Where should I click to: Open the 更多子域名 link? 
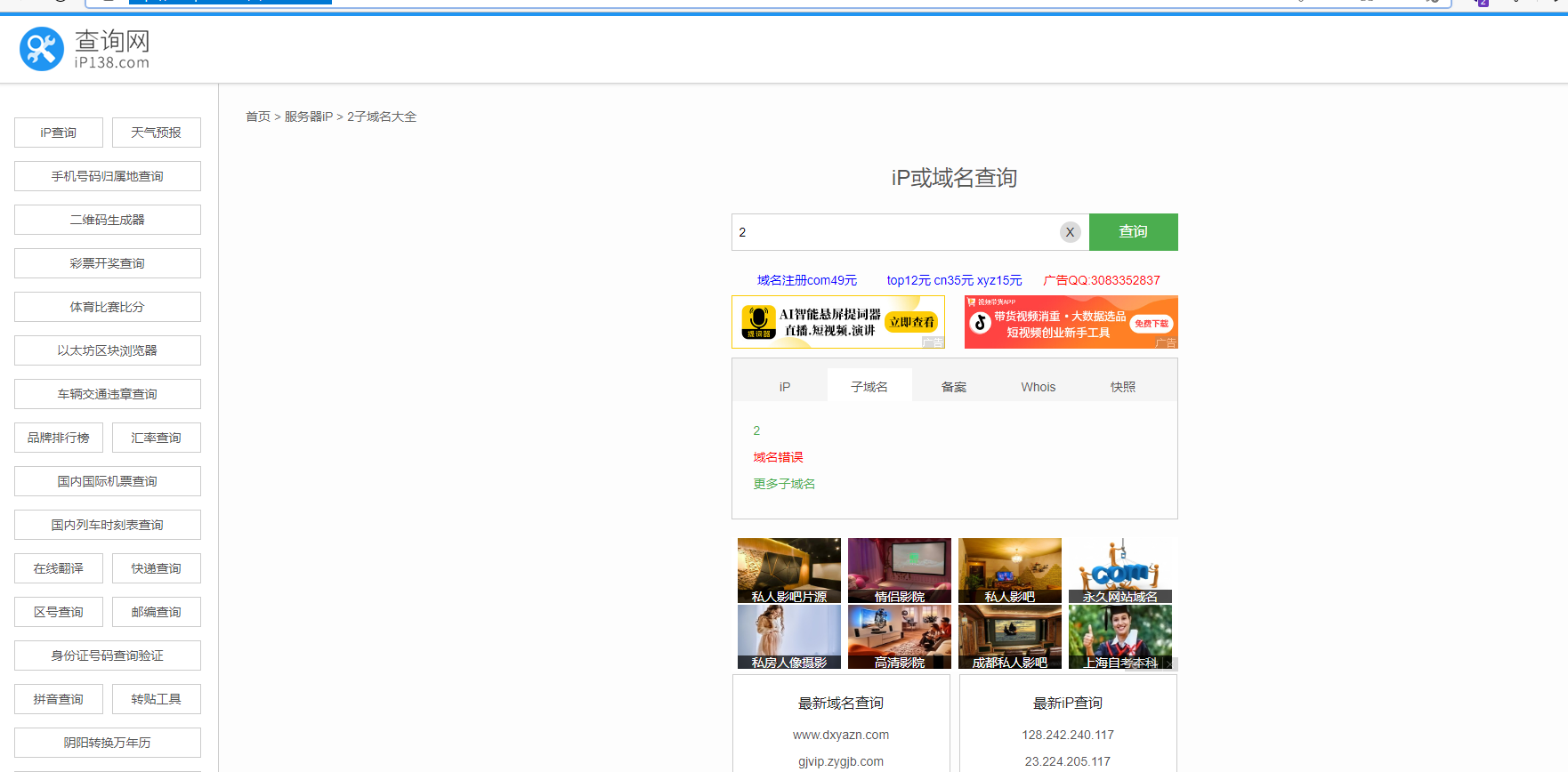(784, 484)
